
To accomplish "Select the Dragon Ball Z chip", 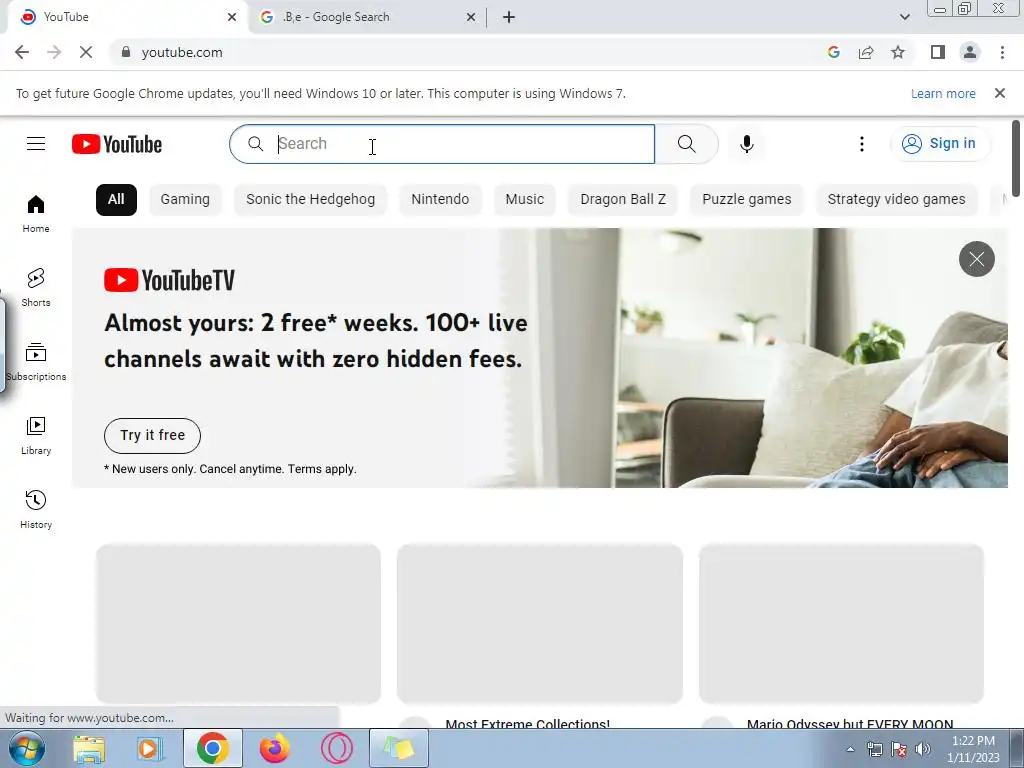I will click(x=623, y=199).
